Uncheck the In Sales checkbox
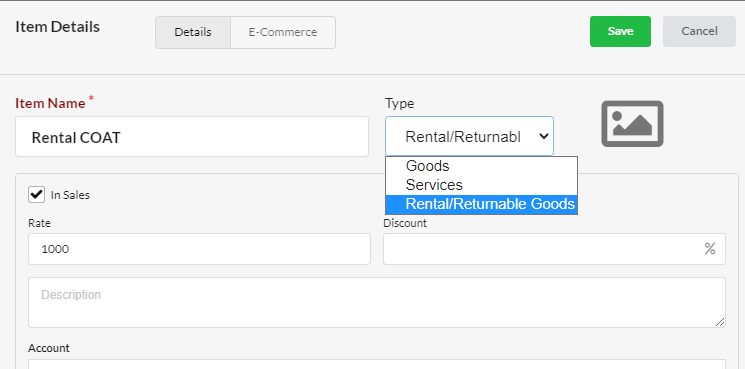This screenshot has height=369, width=745. (36, 195)
